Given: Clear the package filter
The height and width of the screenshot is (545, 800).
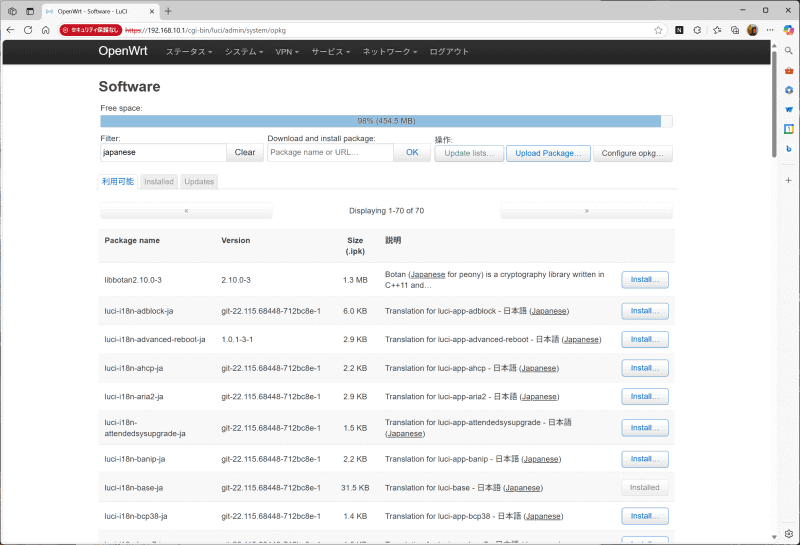Looking at the screenshot, I should point(245,152).
